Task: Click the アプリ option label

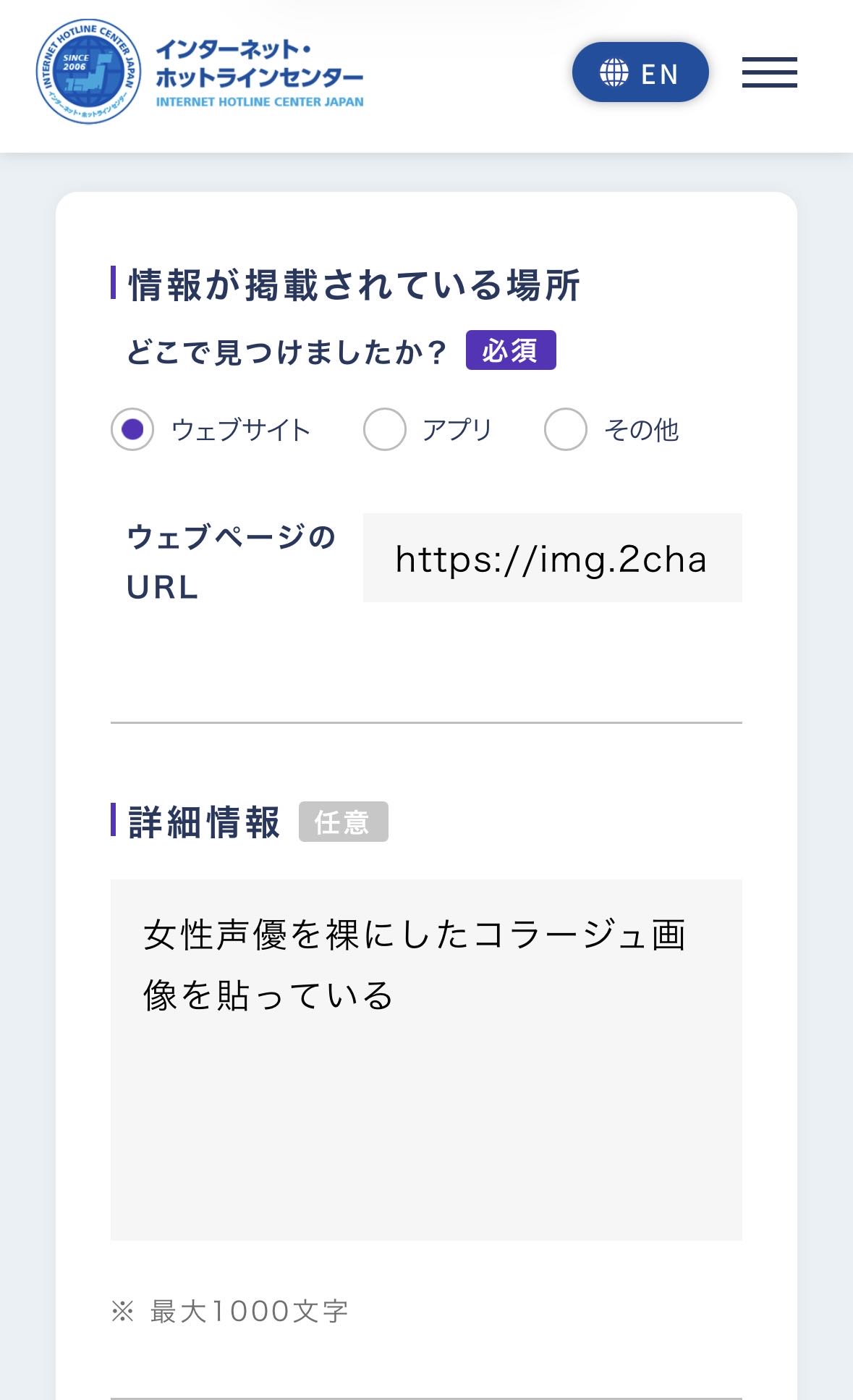Action: pos(457,430)
